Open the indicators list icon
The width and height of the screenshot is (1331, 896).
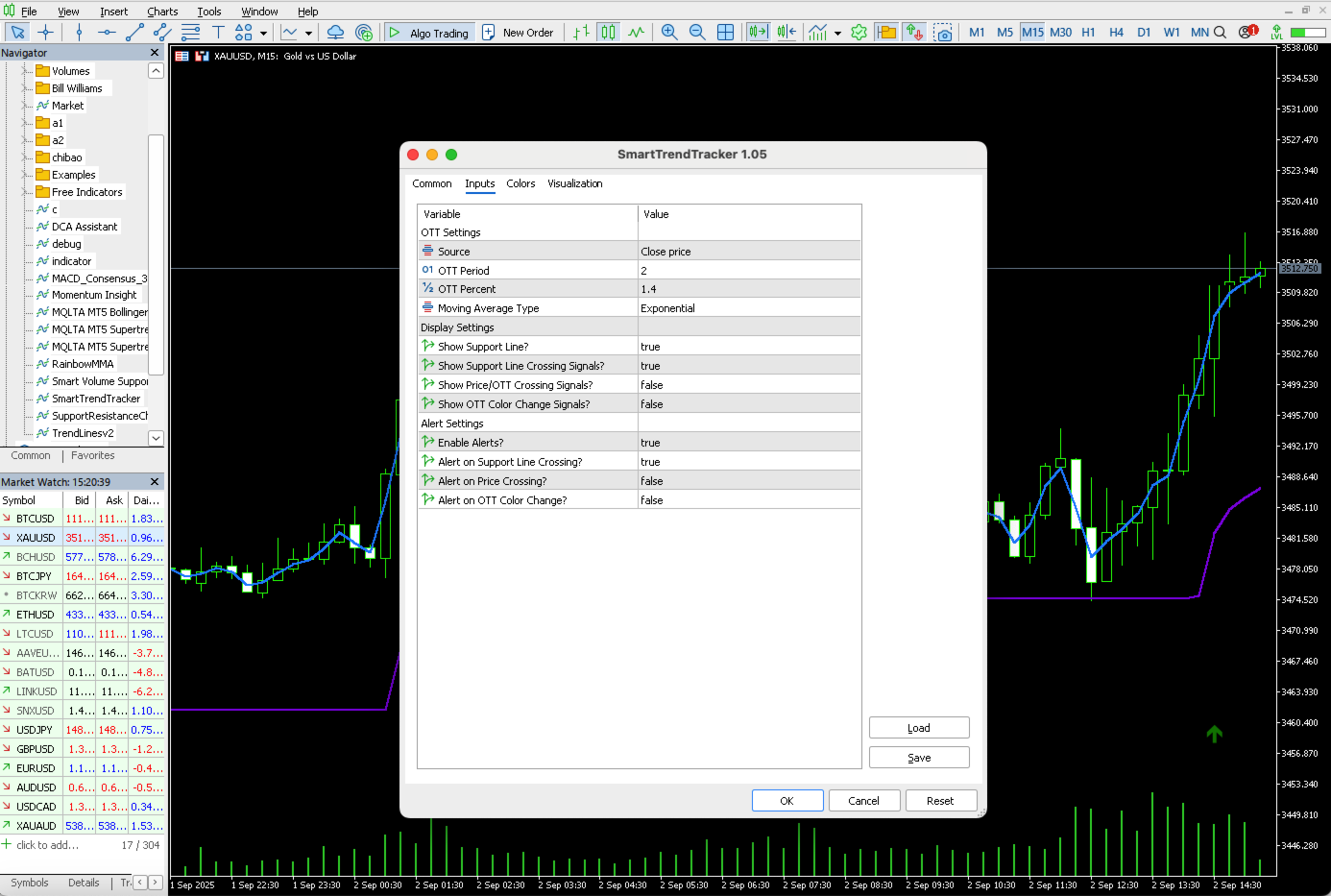coord(817,32)
